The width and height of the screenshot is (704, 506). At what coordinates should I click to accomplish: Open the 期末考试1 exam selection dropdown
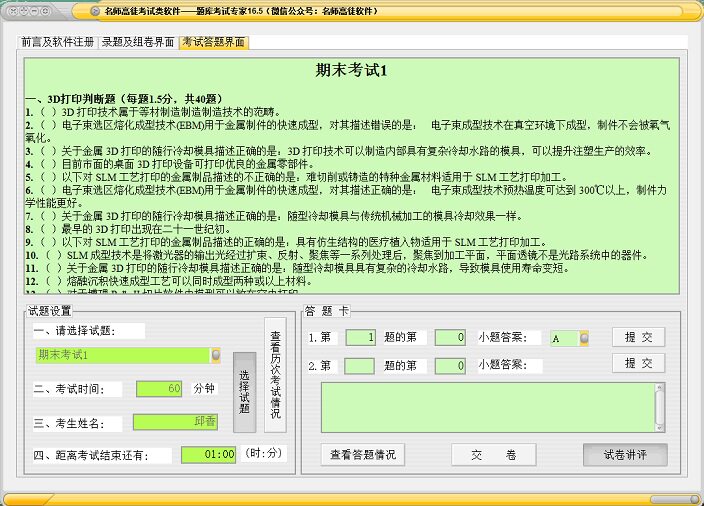pyautogui.click(x=128, y=355)
